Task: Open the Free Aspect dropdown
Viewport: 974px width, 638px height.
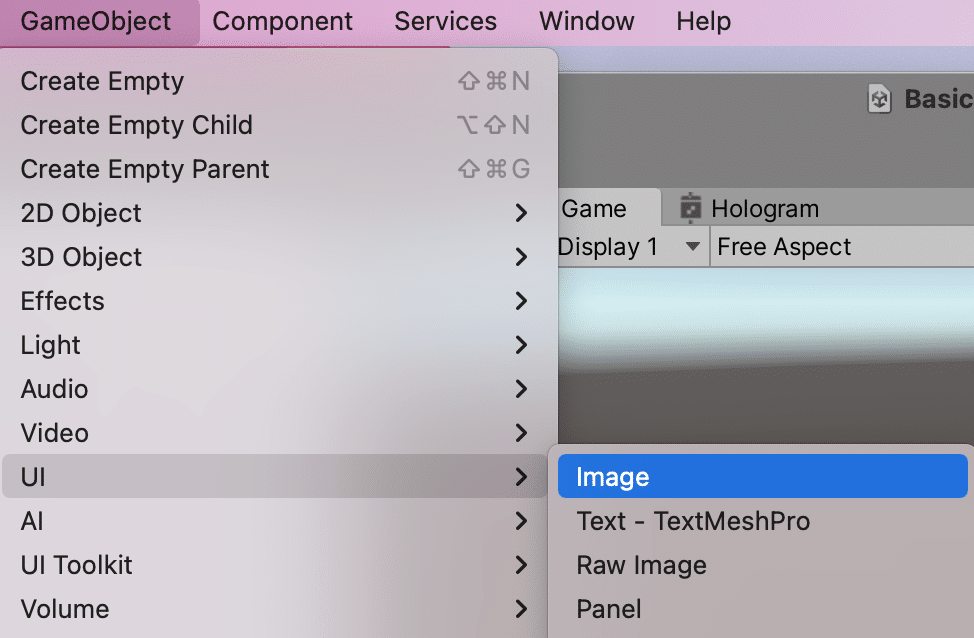Action: (x=784, y=247)
